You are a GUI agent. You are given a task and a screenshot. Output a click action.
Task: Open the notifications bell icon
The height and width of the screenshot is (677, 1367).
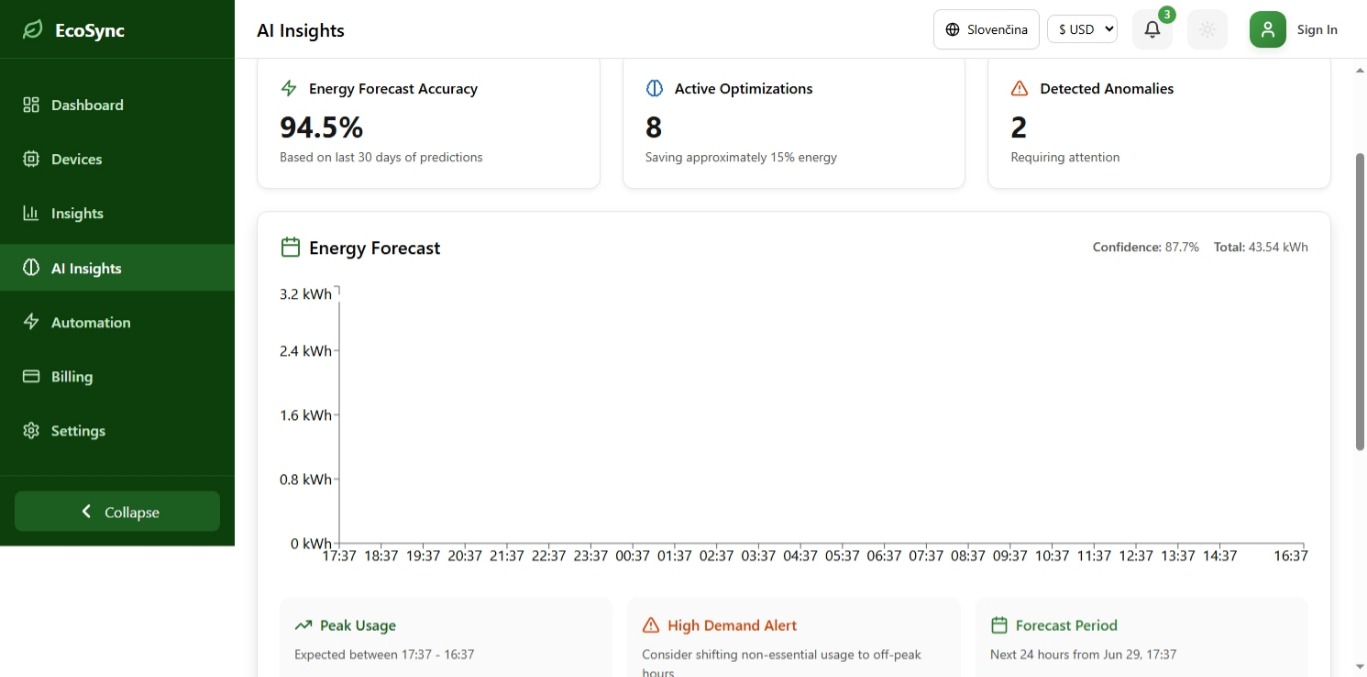(1152, 30)
